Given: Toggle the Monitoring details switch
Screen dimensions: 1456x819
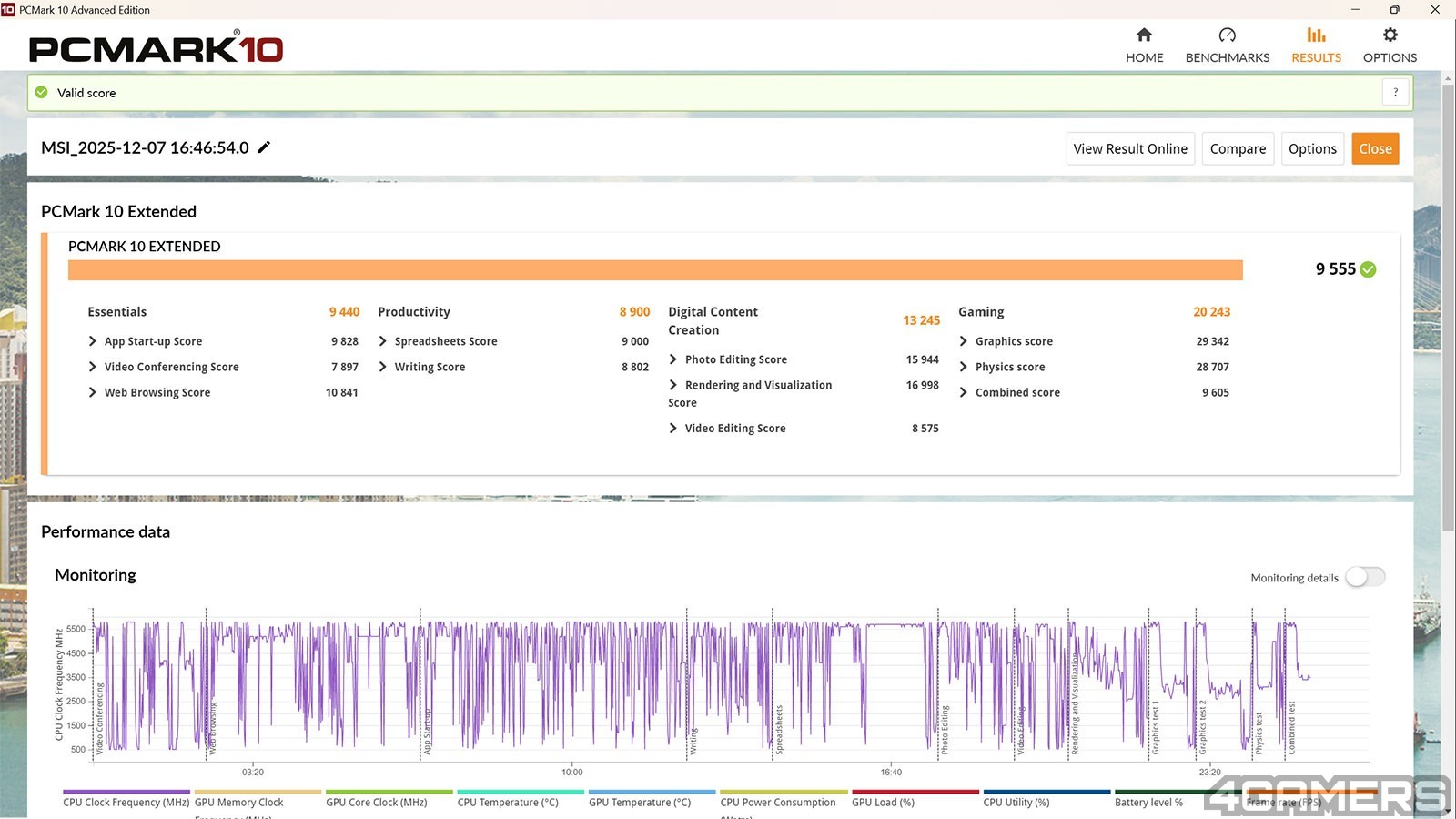Looking at the screenshot, I should point(1365,577).
